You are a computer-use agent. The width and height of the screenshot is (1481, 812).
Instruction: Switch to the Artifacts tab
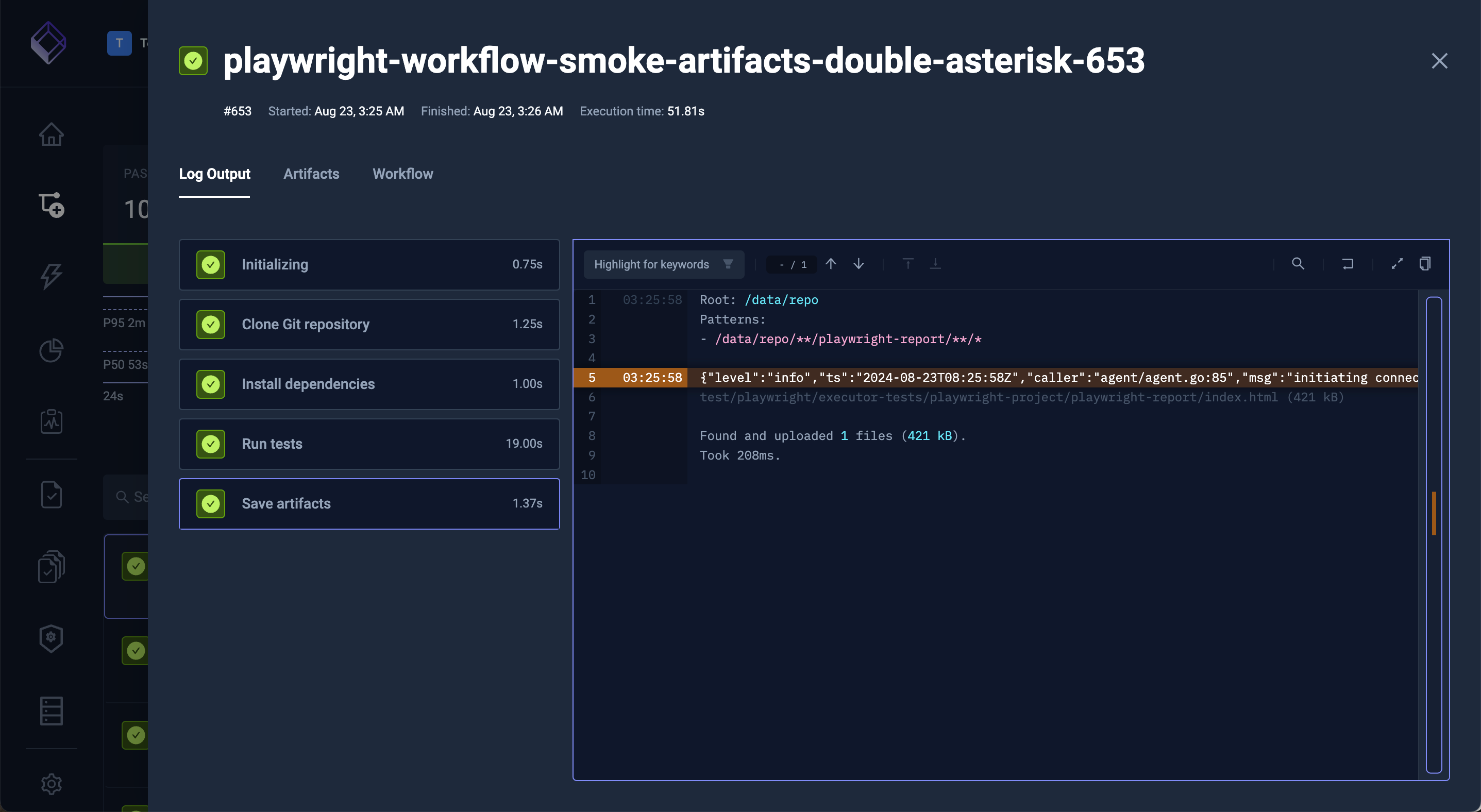click(x=311, y=174)
